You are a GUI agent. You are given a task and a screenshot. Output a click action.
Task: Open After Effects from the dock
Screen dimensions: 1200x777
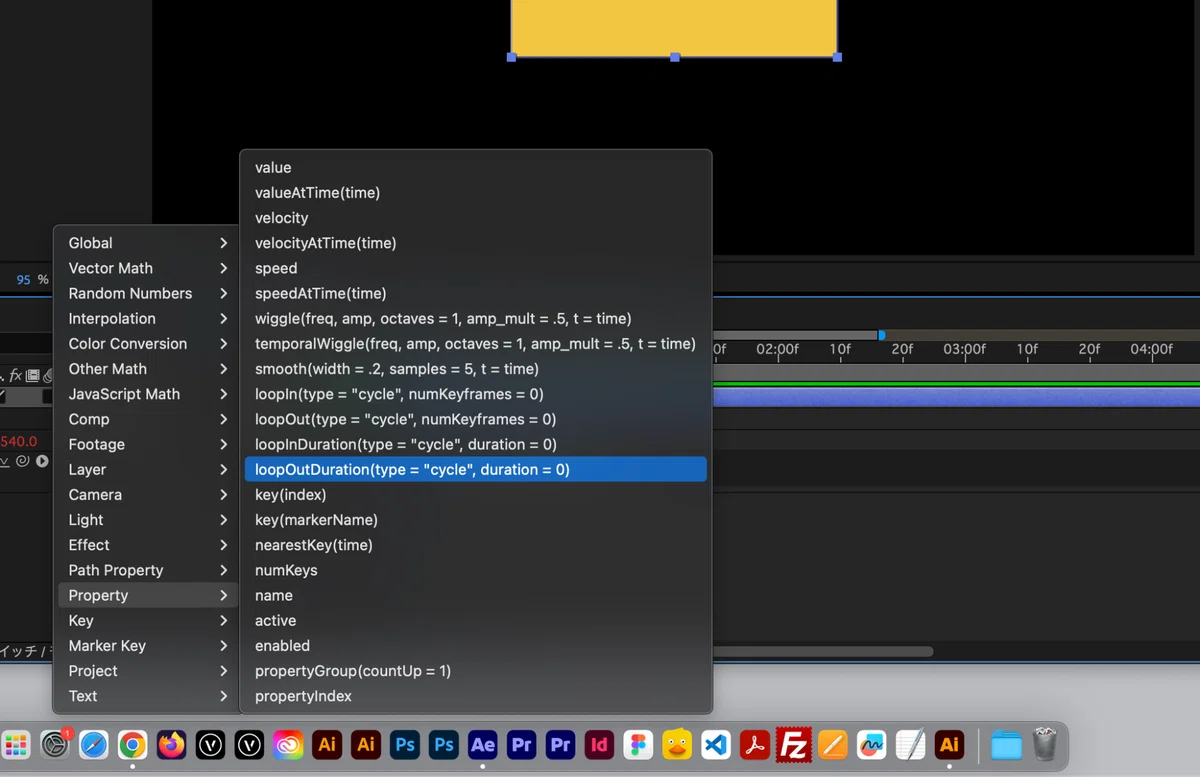pos(482,745)
